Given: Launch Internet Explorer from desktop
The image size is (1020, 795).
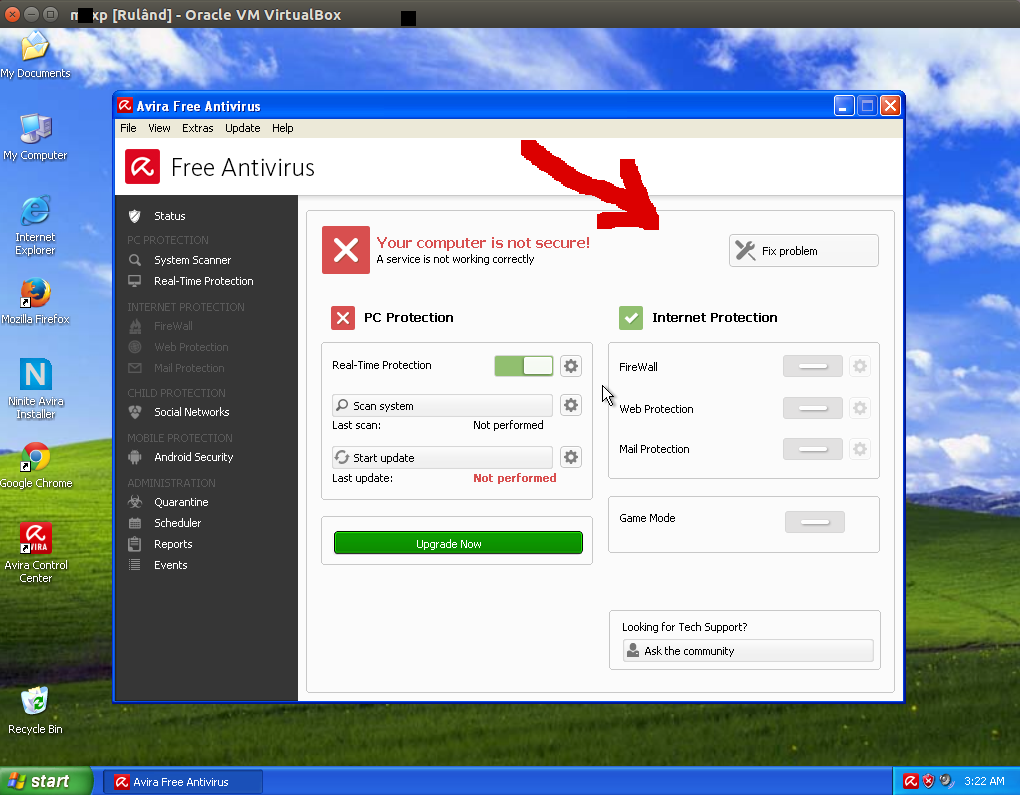Looking at the screenshot, I should pyautogui.click(x=35, y=225).
